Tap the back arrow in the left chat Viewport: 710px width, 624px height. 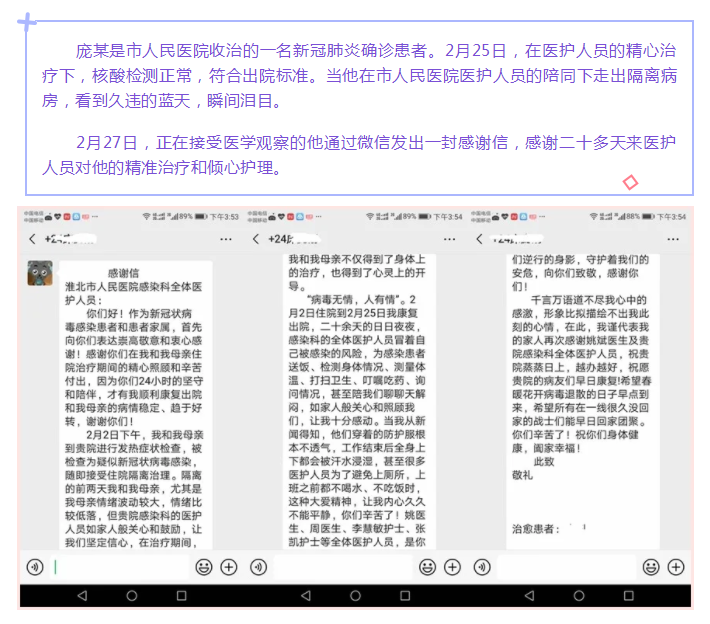(33, 239)
